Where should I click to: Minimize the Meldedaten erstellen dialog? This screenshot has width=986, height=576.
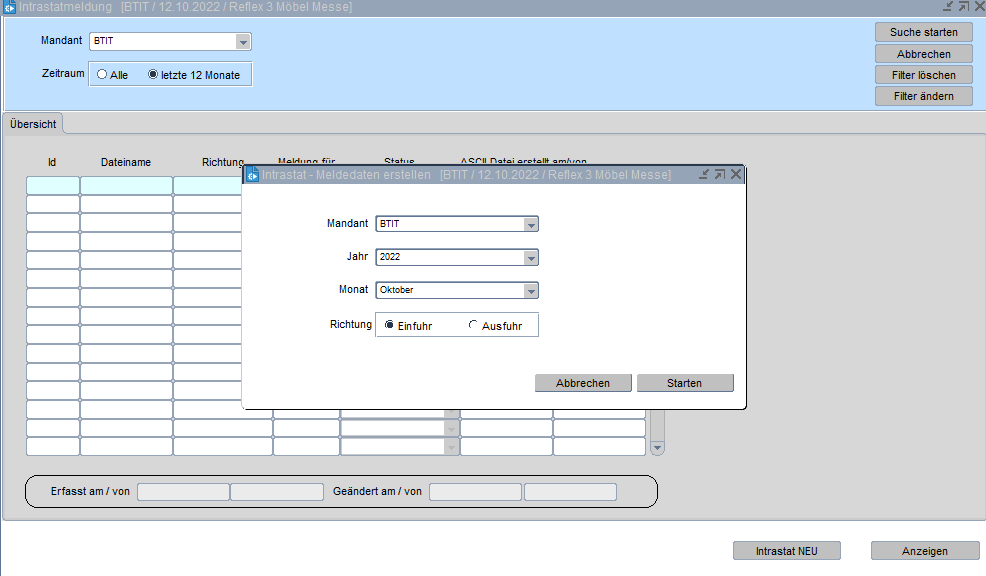pyautogui.click(x=704, y=174)
